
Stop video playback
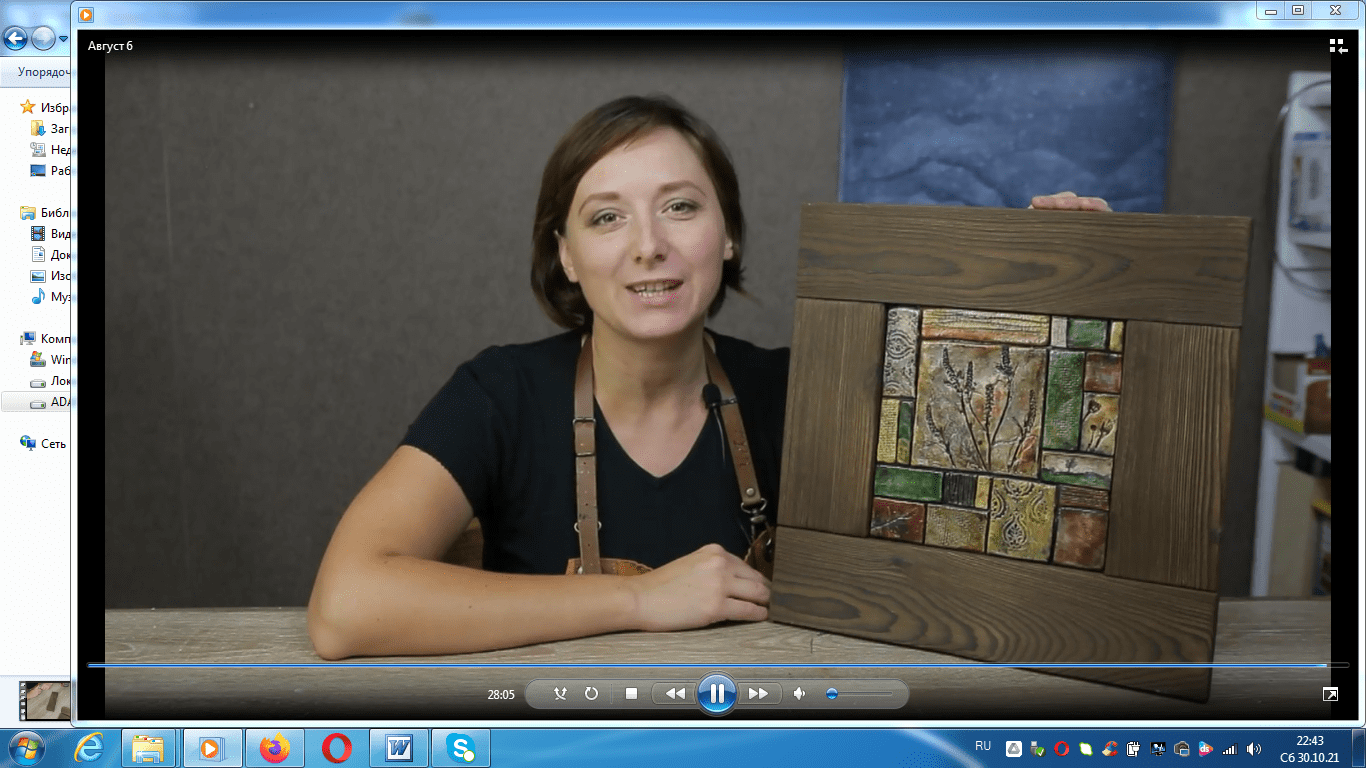[x=631, y=693]
